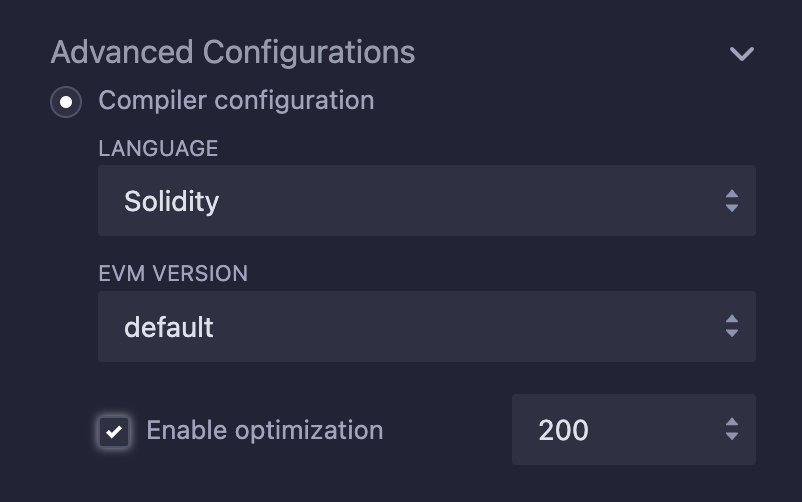Decrement the 200 optimization runs value
Viewport: 802px width, 502px height.
tap(732, 438)
